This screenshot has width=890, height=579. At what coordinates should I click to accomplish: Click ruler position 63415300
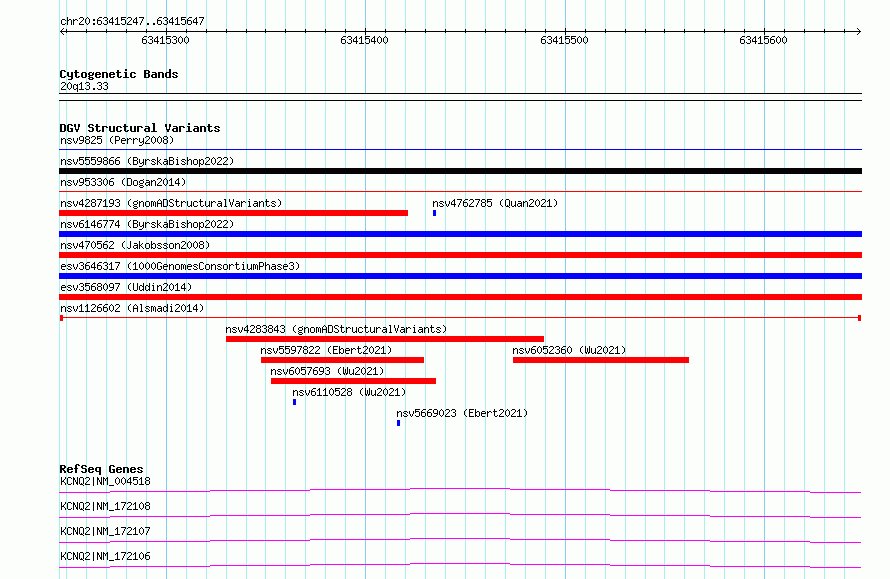tap(165, 40)
